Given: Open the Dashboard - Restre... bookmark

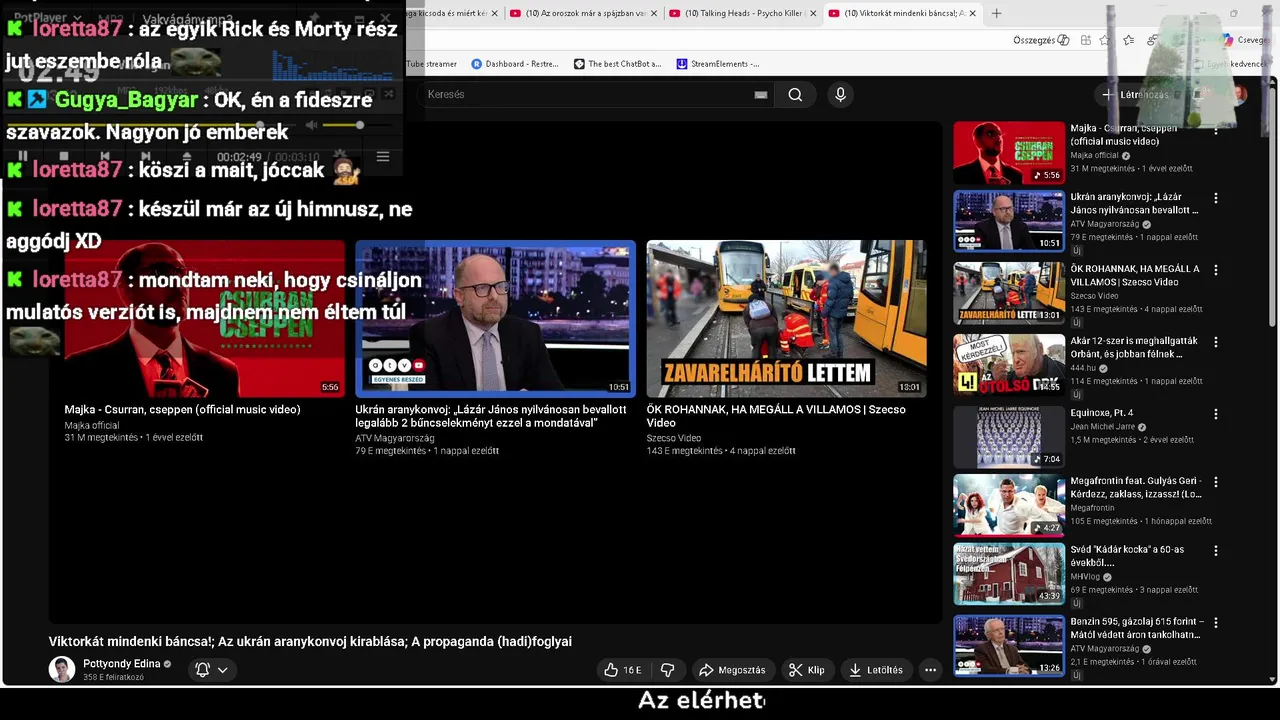Looking at the screenshot, I should click(515, 64).
